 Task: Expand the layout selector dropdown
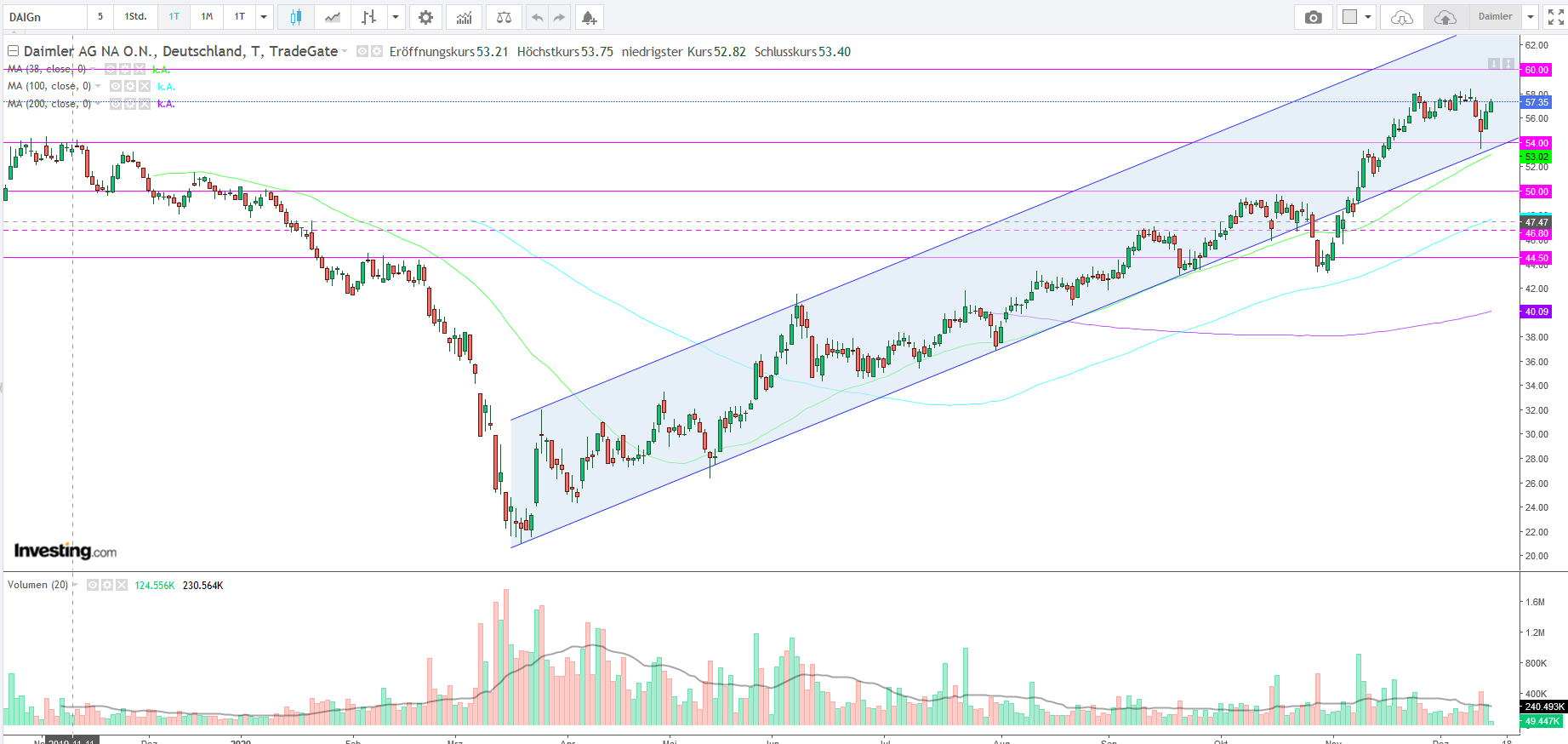tap(1368, 17)
